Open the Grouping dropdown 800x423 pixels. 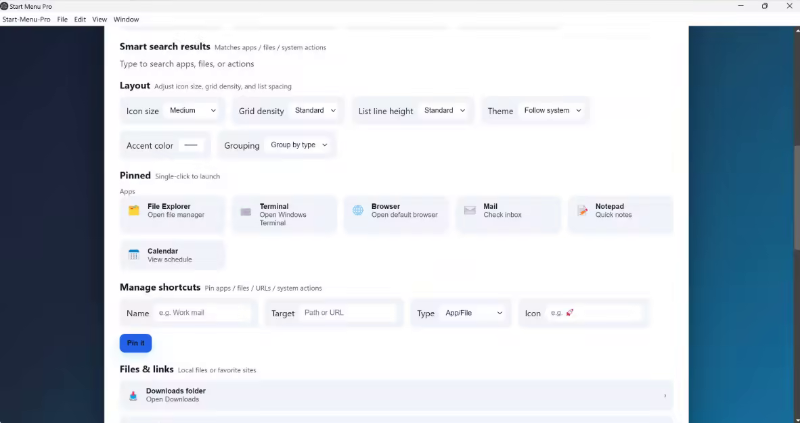click(299, 145)
